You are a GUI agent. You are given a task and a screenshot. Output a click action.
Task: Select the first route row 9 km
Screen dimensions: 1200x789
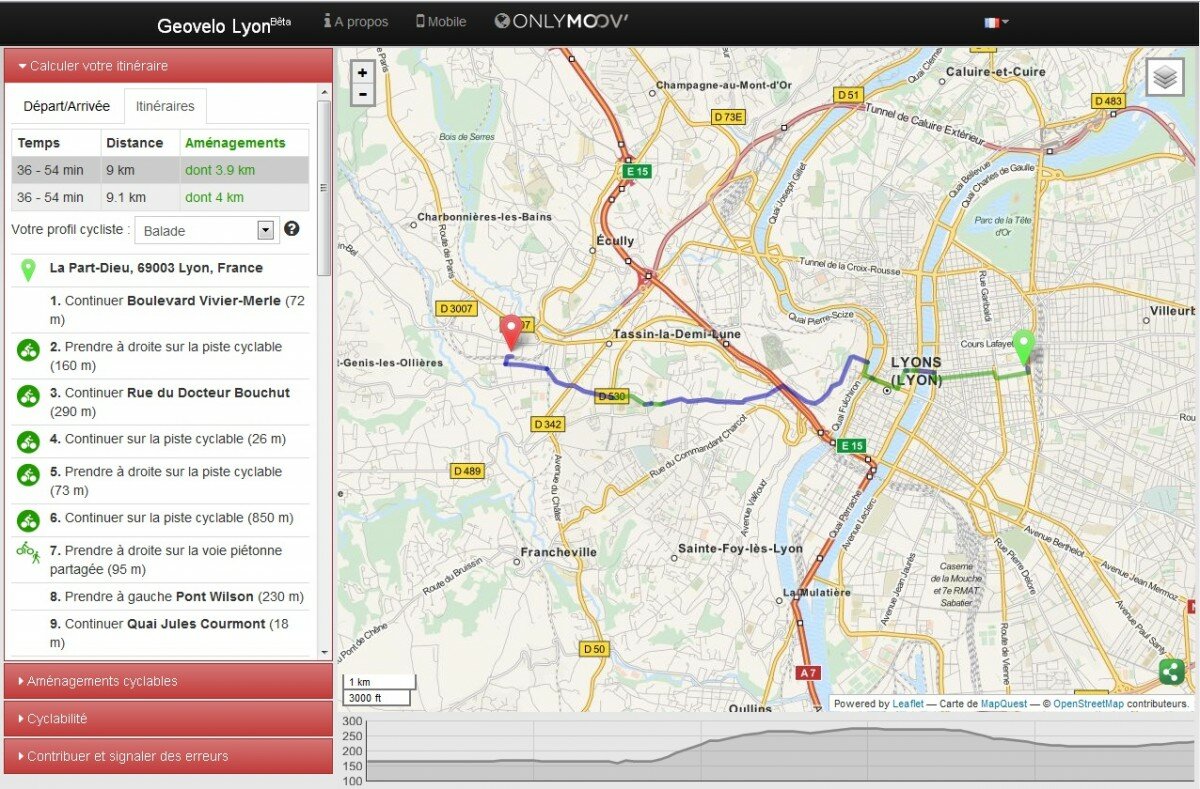pyautogui.click(x=160, y=170)
